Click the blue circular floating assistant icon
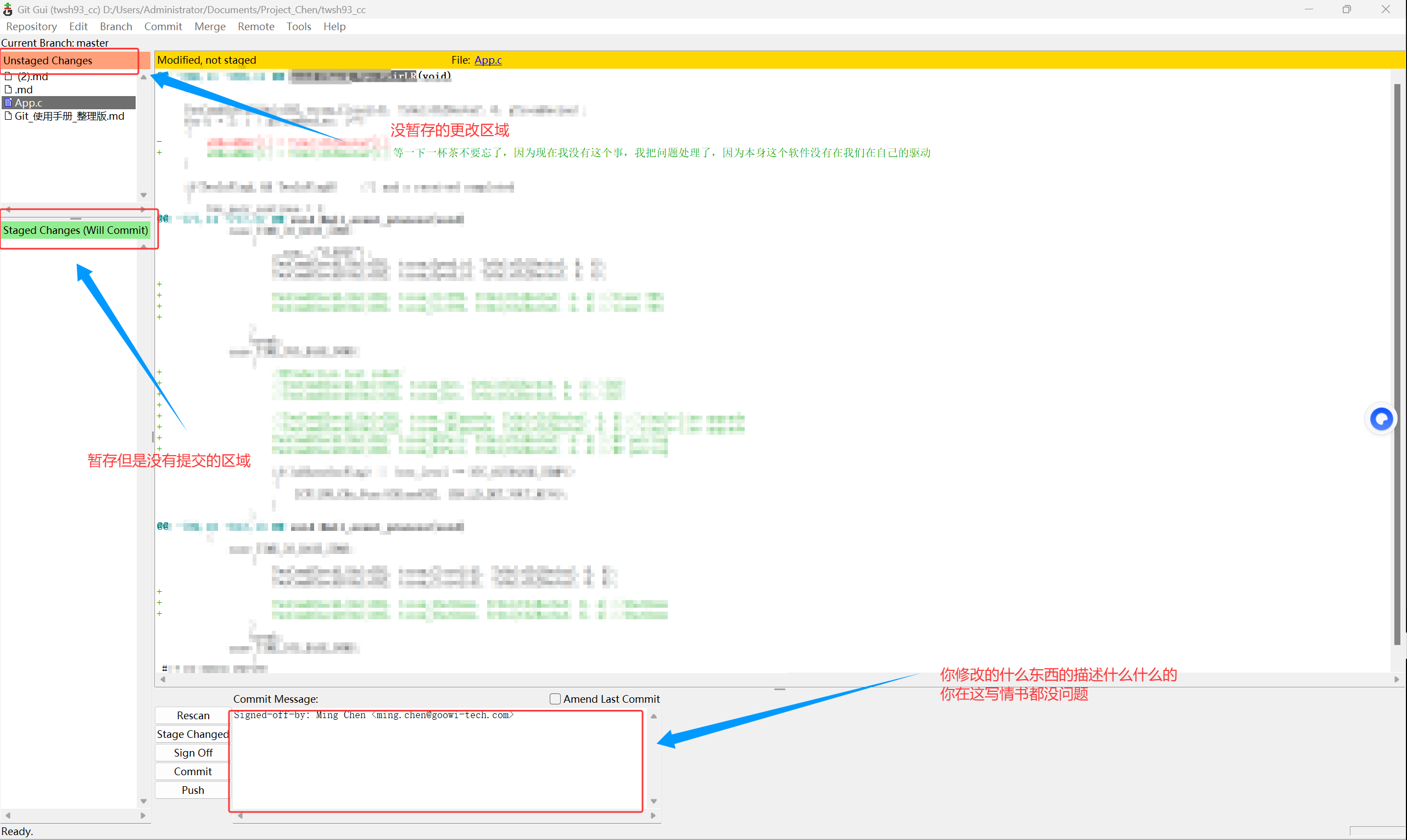The image size is (1407, 840). point(1382,419)
